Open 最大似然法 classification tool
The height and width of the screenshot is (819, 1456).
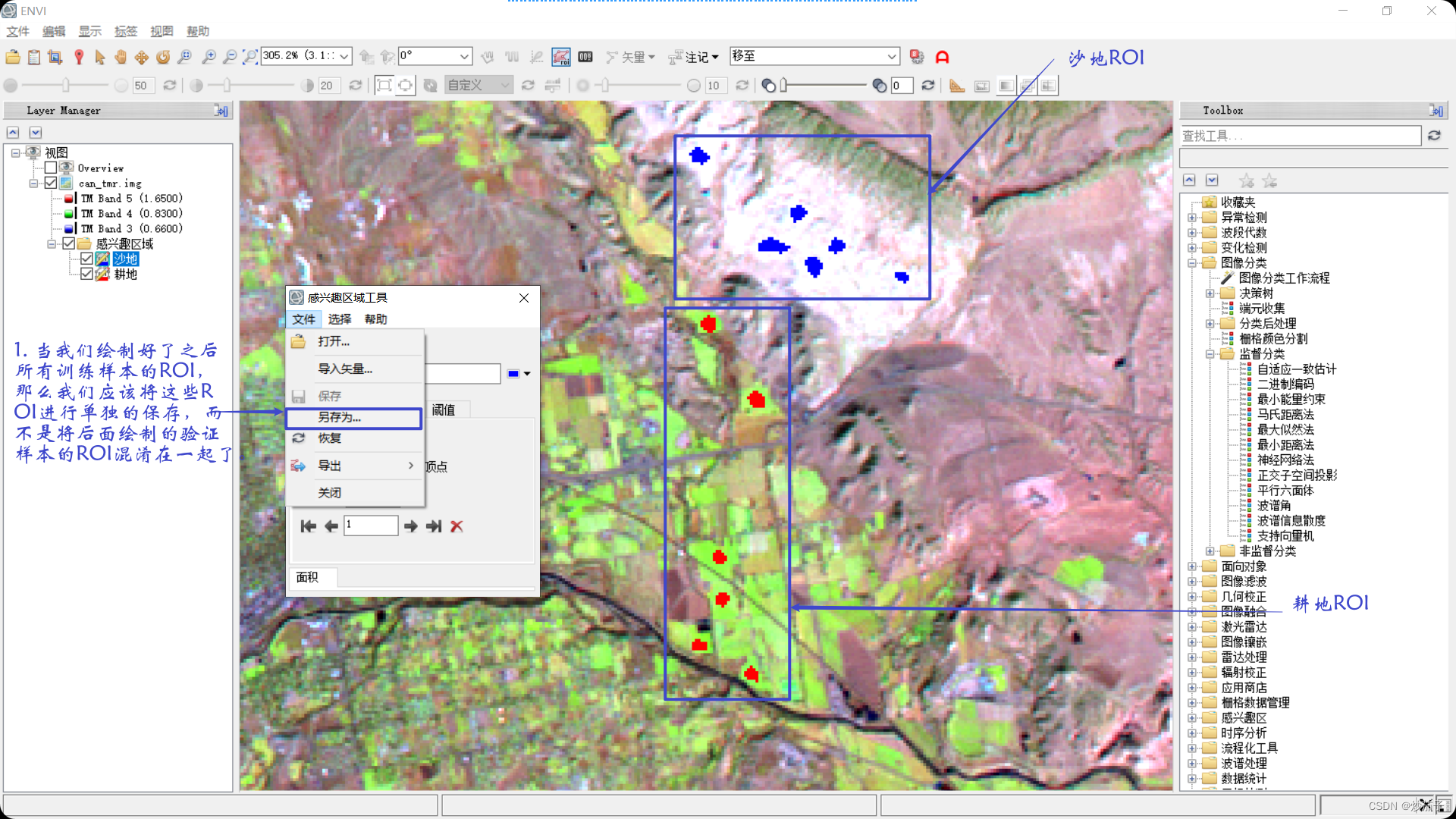[1285, 430]
